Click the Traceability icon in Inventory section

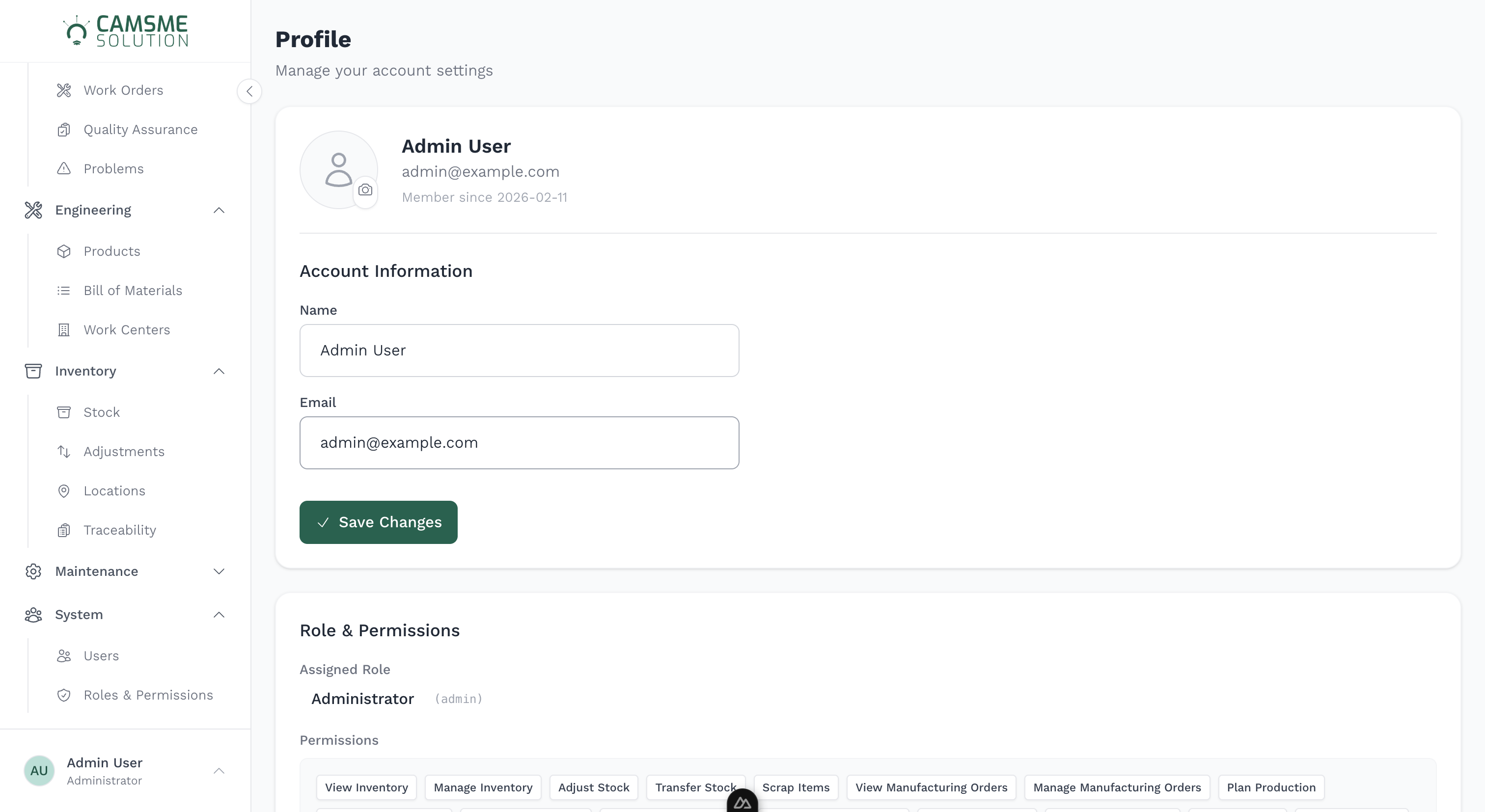[x=63, y=530]
